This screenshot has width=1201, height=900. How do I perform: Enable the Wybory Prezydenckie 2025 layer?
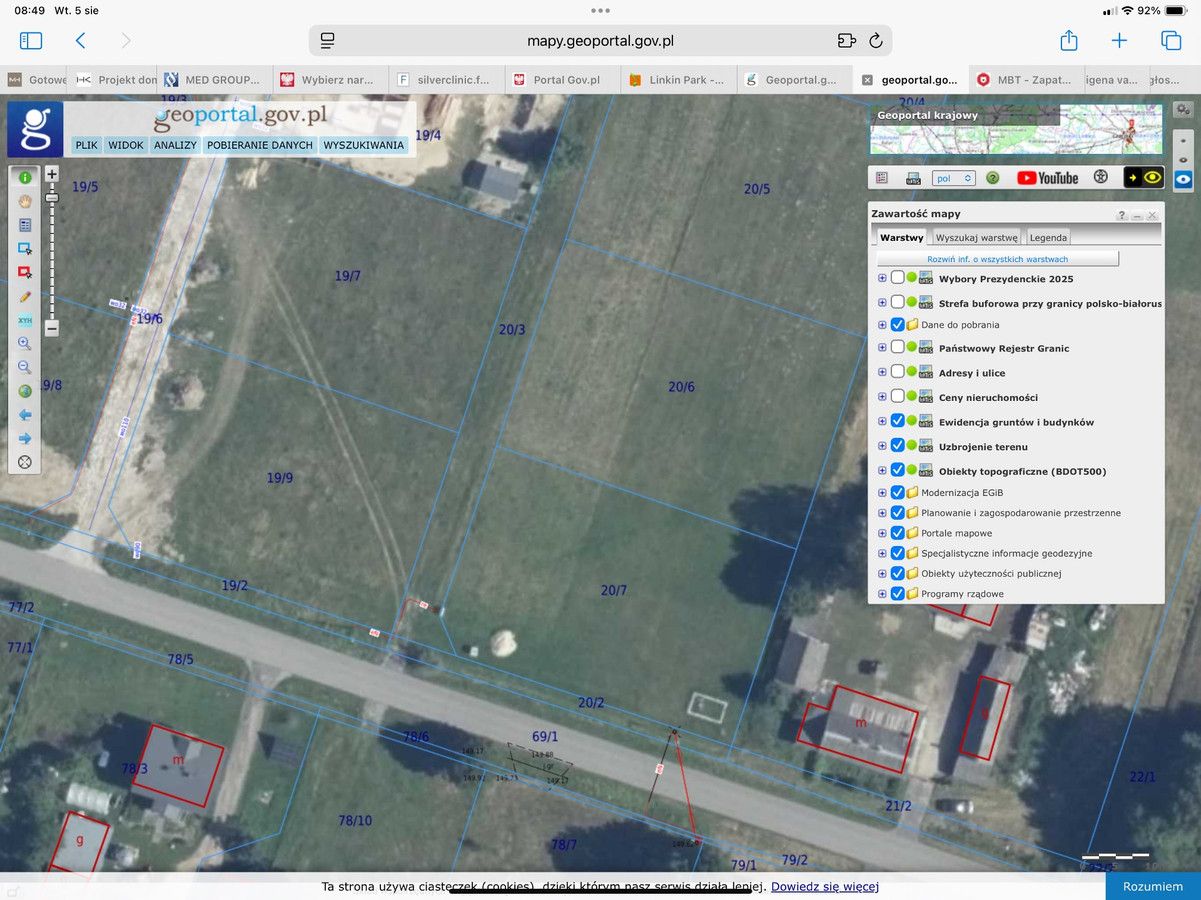[x=897, y=278]
